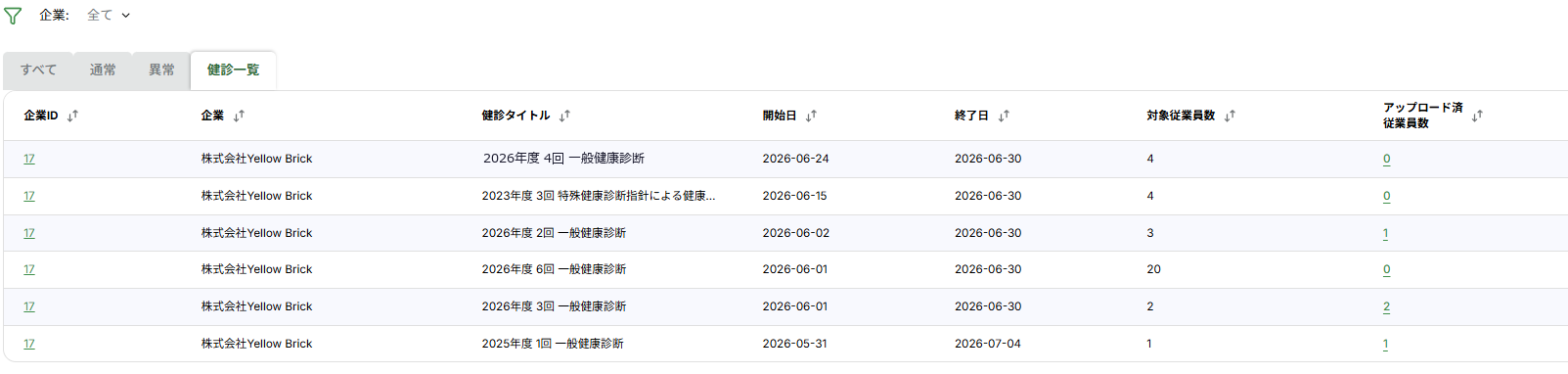1568x374 pixels.
Task: Click title 2025年度 1回 一般健康診断
Action: 553,344
